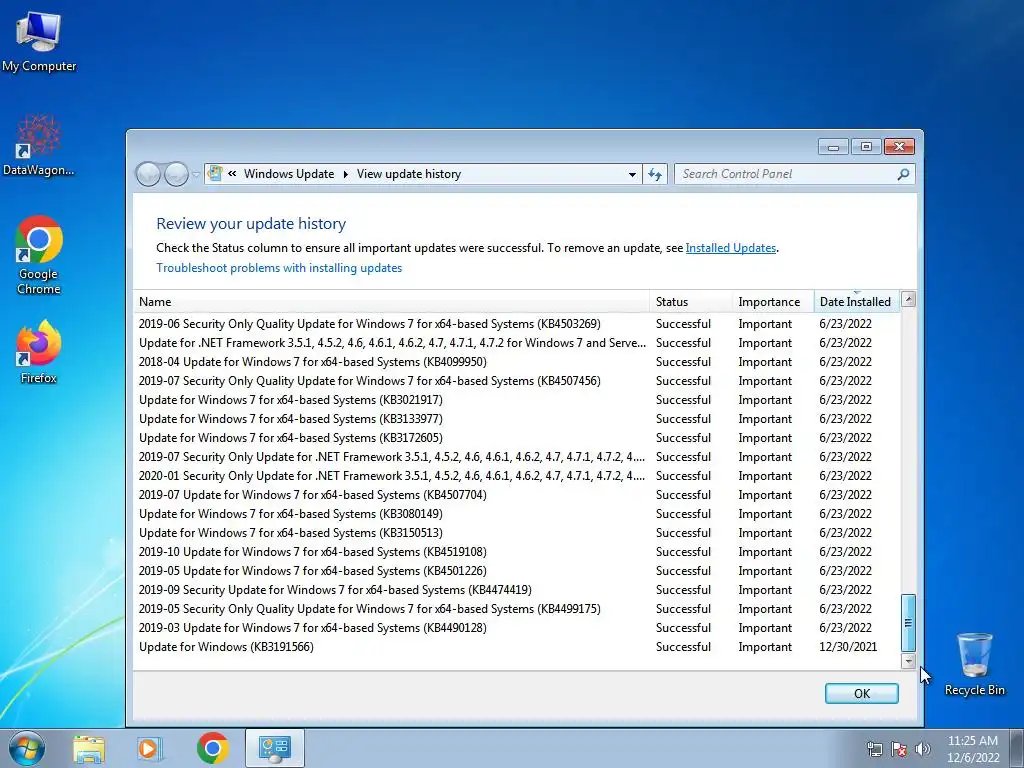This screenshot has width=1024, height=768.
Task: Select the KB3080149 update row
Action: click(x=516, y=514)
